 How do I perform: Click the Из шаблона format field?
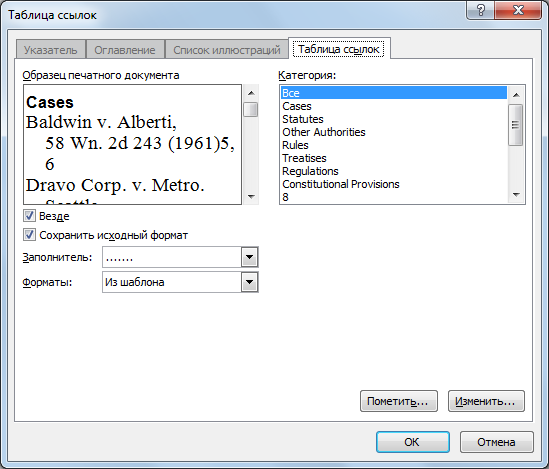tap(172, 282)
